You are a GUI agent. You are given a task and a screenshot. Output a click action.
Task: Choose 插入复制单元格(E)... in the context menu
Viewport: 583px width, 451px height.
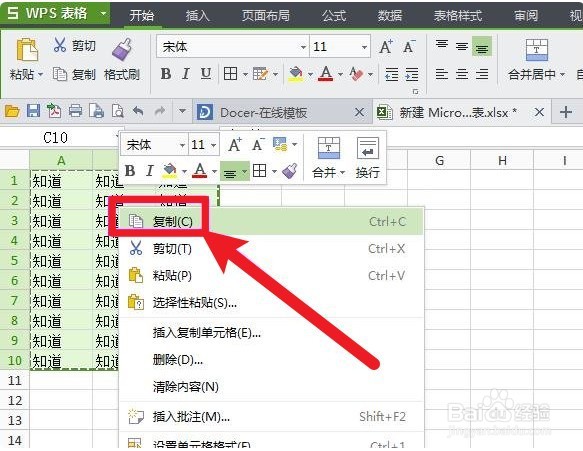point(271,333)
